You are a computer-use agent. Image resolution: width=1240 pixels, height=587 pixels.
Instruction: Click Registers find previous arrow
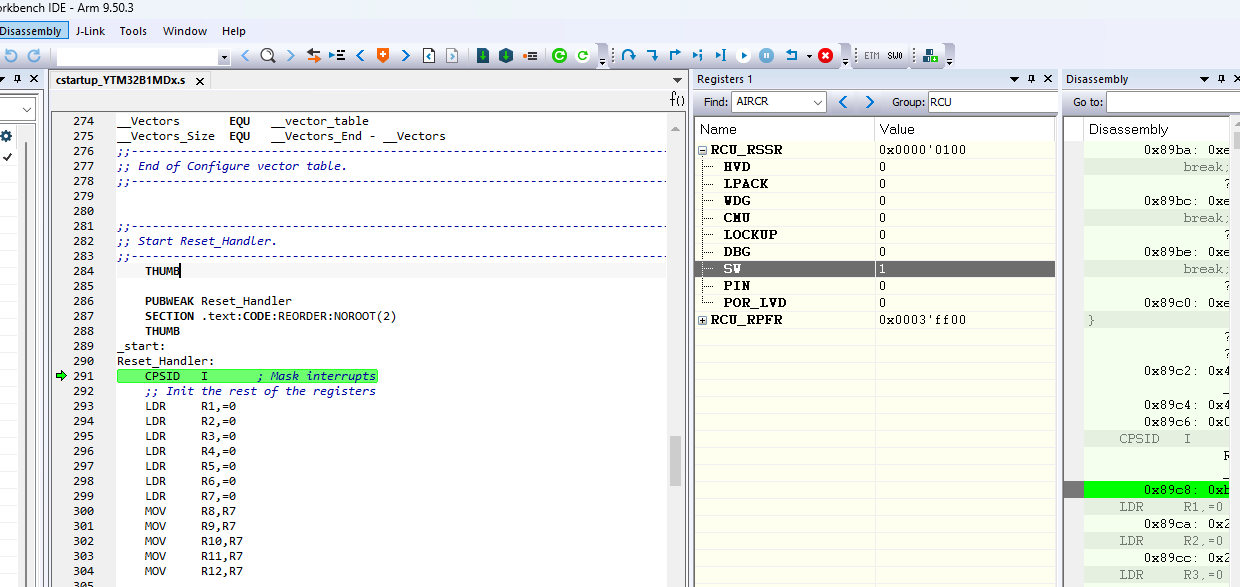click(x=843, y=102)
